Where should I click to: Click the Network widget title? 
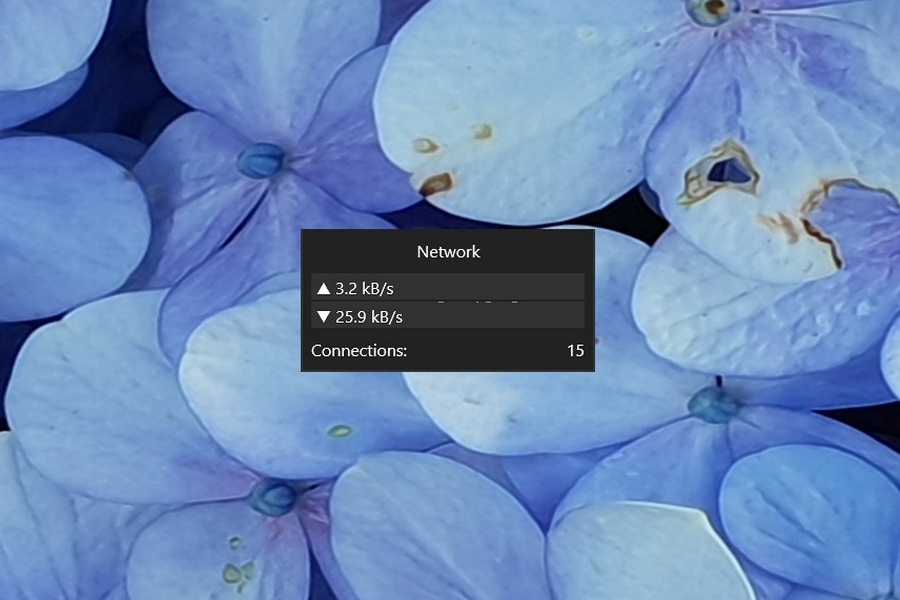click(x=448, y=252)
